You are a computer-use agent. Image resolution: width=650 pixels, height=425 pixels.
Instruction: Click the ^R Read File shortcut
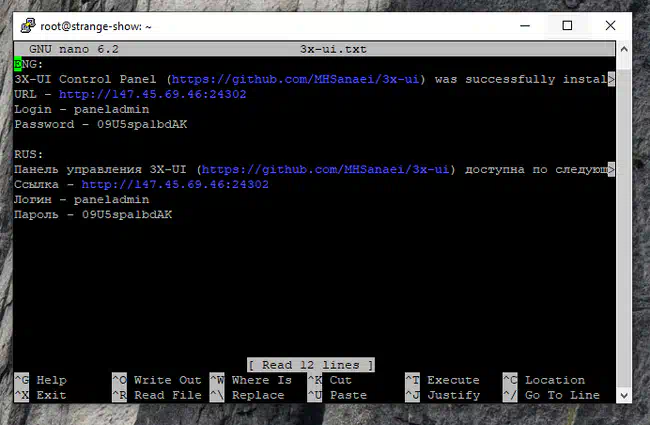tap(157, 395)
